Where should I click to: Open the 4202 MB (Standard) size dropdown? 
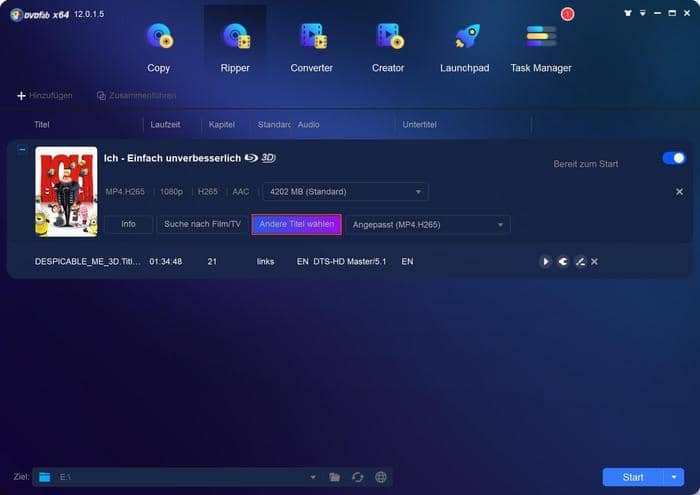346,192
